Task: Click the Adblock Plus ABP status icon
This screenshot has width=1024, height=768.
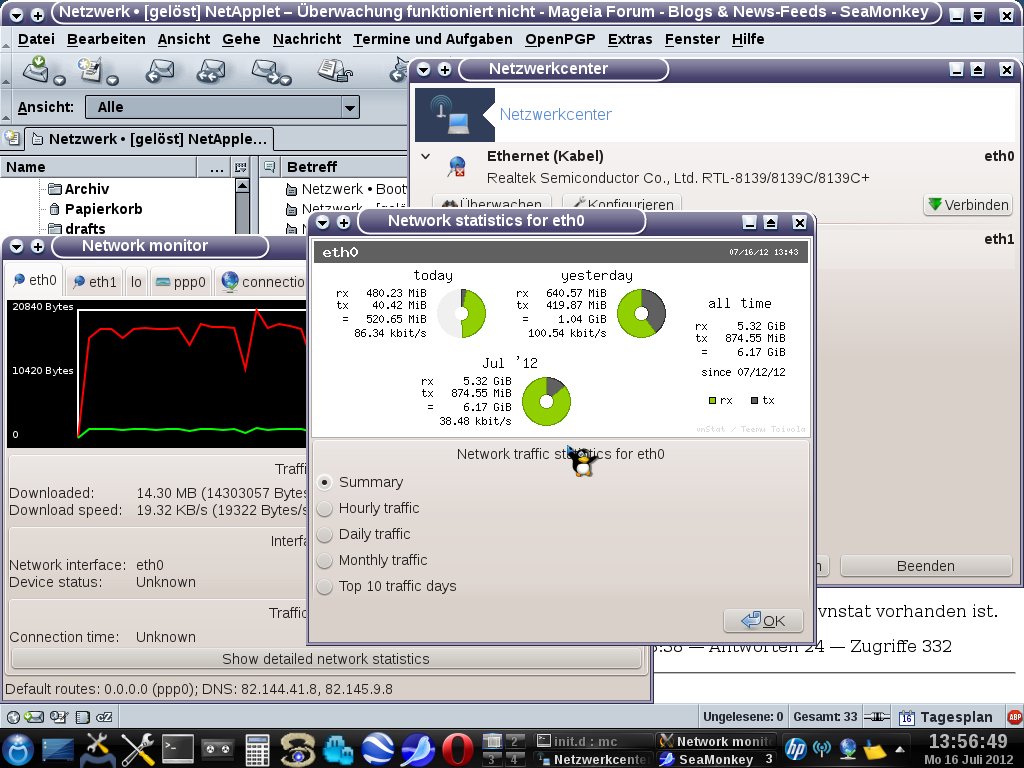Action: click(x=1014, y=717)
